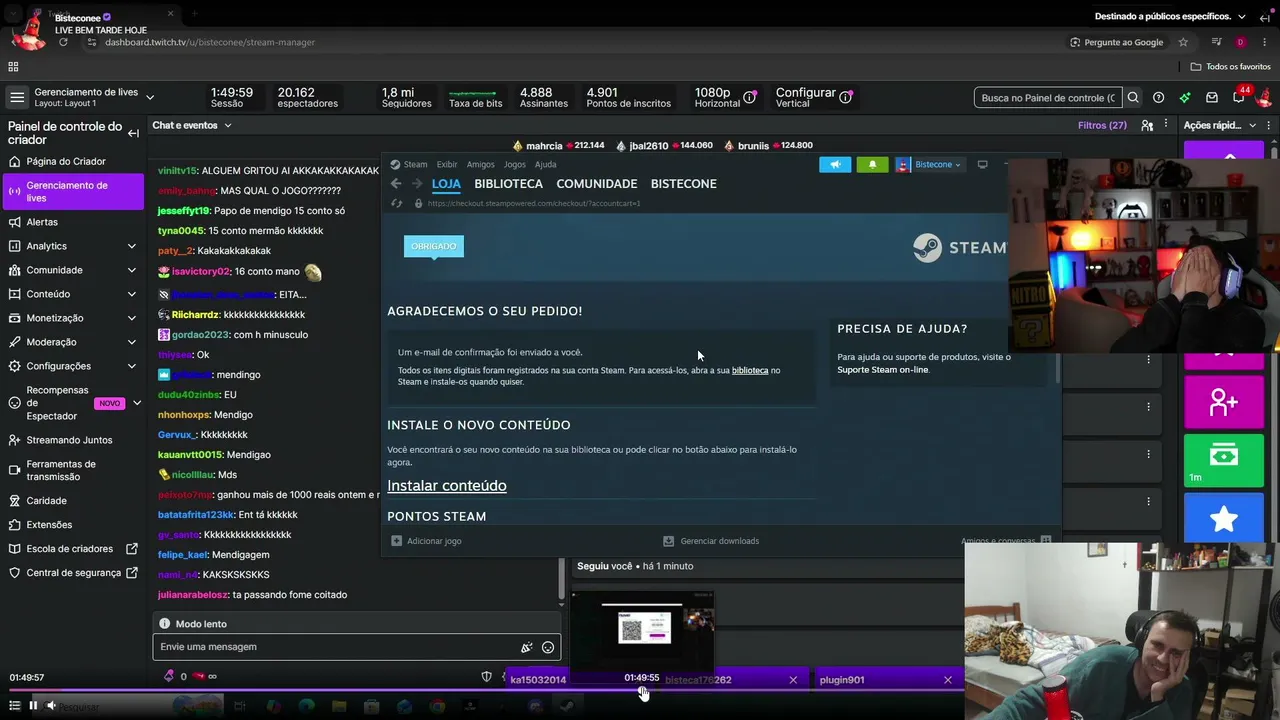Image resolution: width=1280 pixels, height=720 pixels.
Task: Open the BIBLIOTECA tab in Steam
Action: click(x=508, y=184)
